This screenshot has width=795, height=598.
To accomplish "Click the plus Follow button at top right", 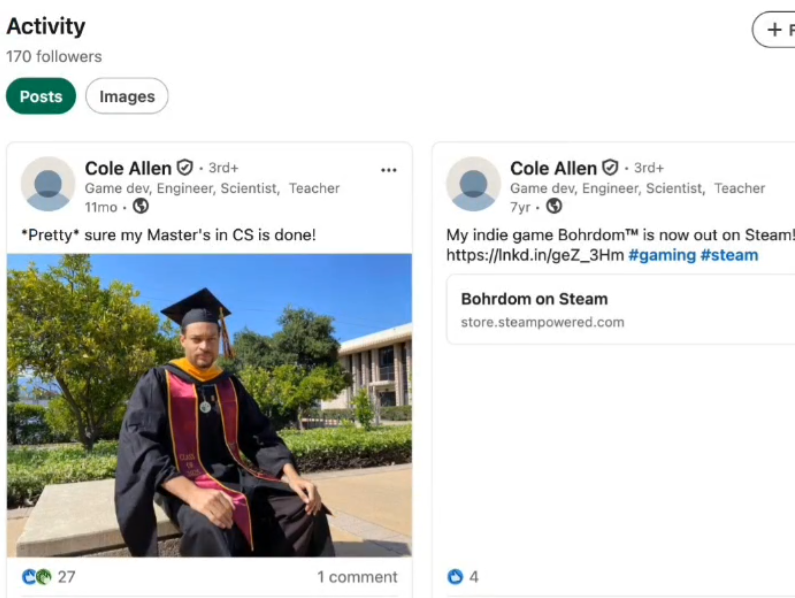I will pos(774,30).
